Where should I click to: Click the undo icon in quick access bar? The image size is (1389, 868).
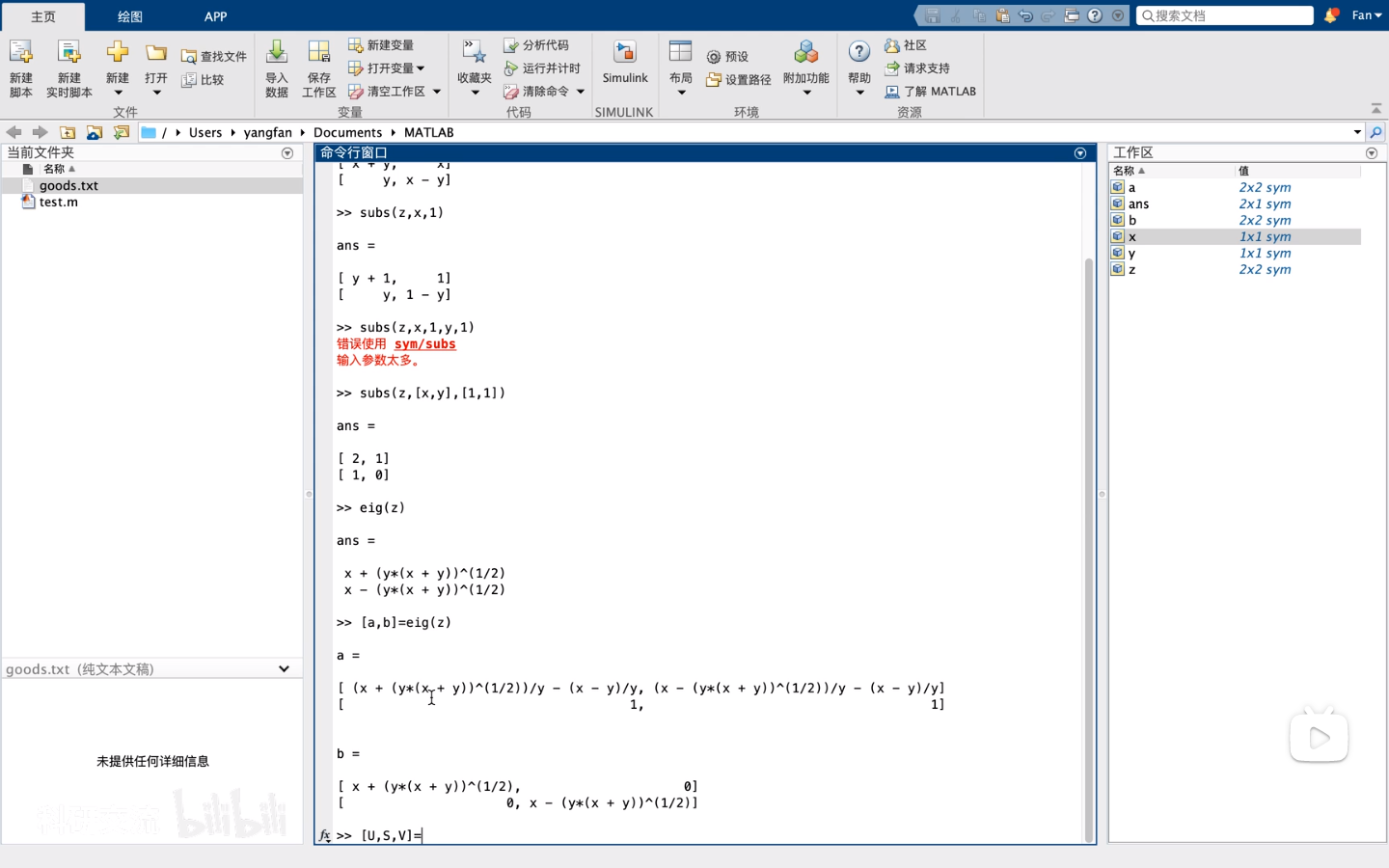point(1025,15)
